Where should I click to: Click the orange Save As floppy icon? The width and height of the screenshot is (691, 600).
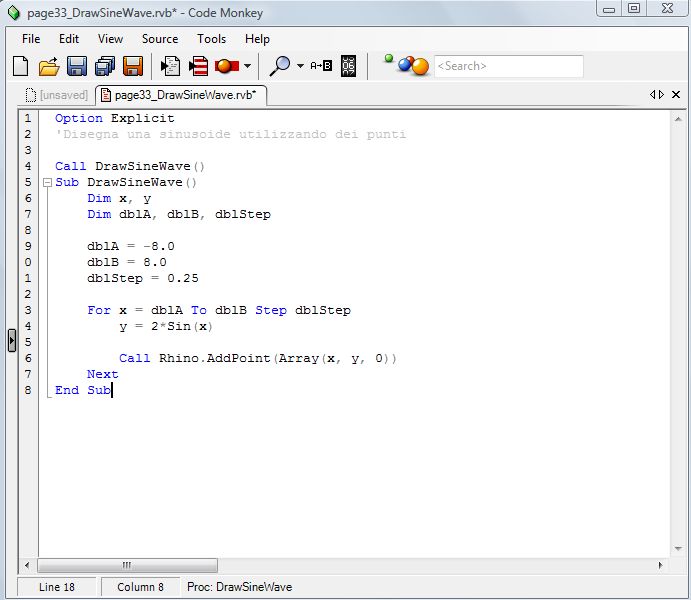(x=133, y=66)
